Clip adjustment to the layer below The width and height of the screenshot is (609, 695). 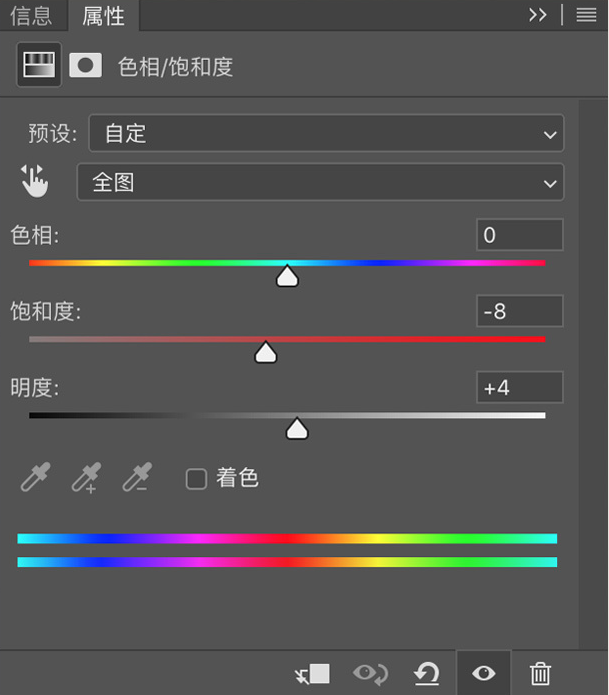click(x=312, y=674)
